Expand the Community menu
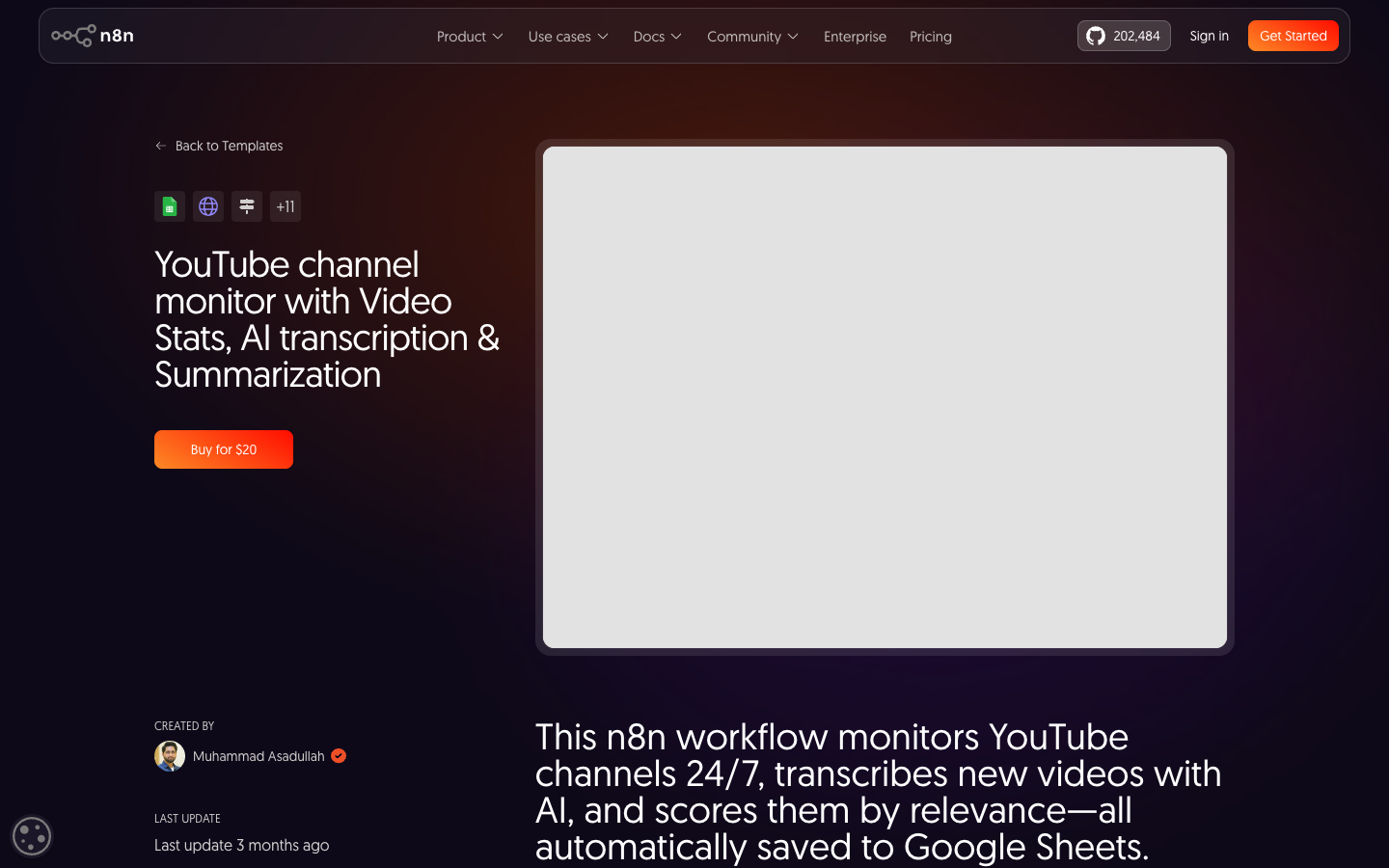The width and height of the screenshot is (1389, 868). 752,37
